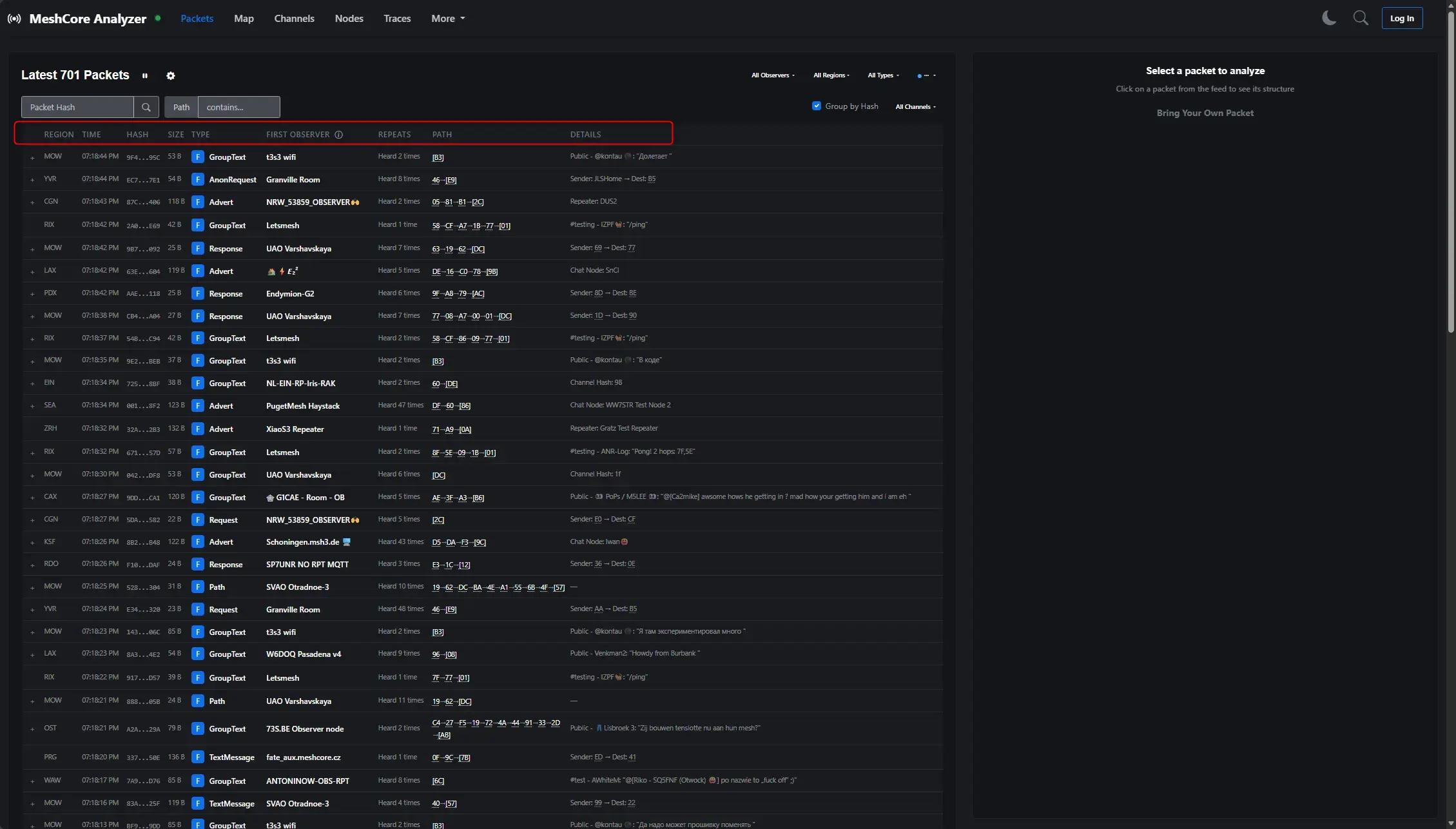Image resolution: width=1456 pixels, height=829 pixels.
Task: Click the MeshCore Analyzer logo icon
Action: (14, 19)
